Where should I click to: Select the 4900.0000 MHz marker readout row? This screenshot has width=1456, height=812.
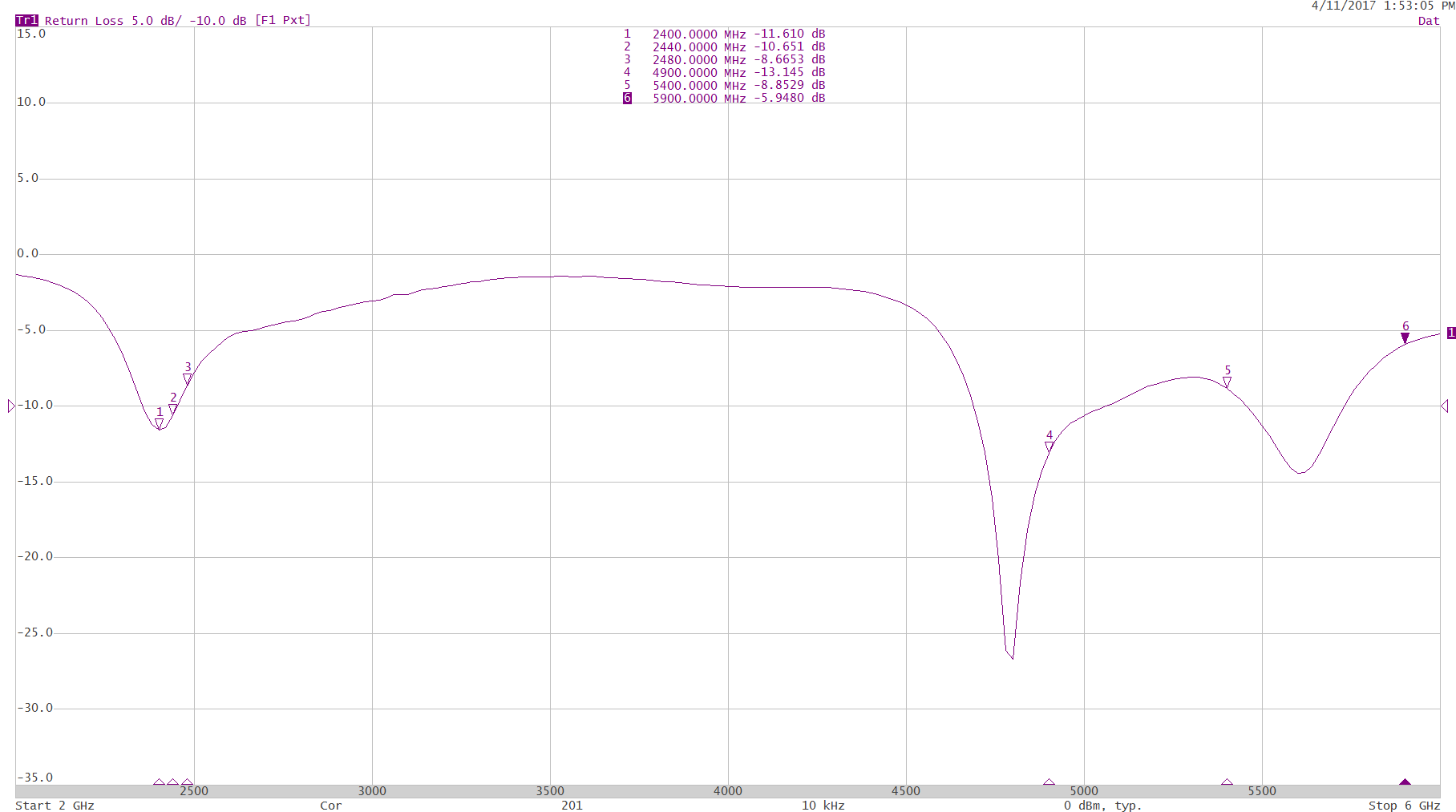(725, 72)
